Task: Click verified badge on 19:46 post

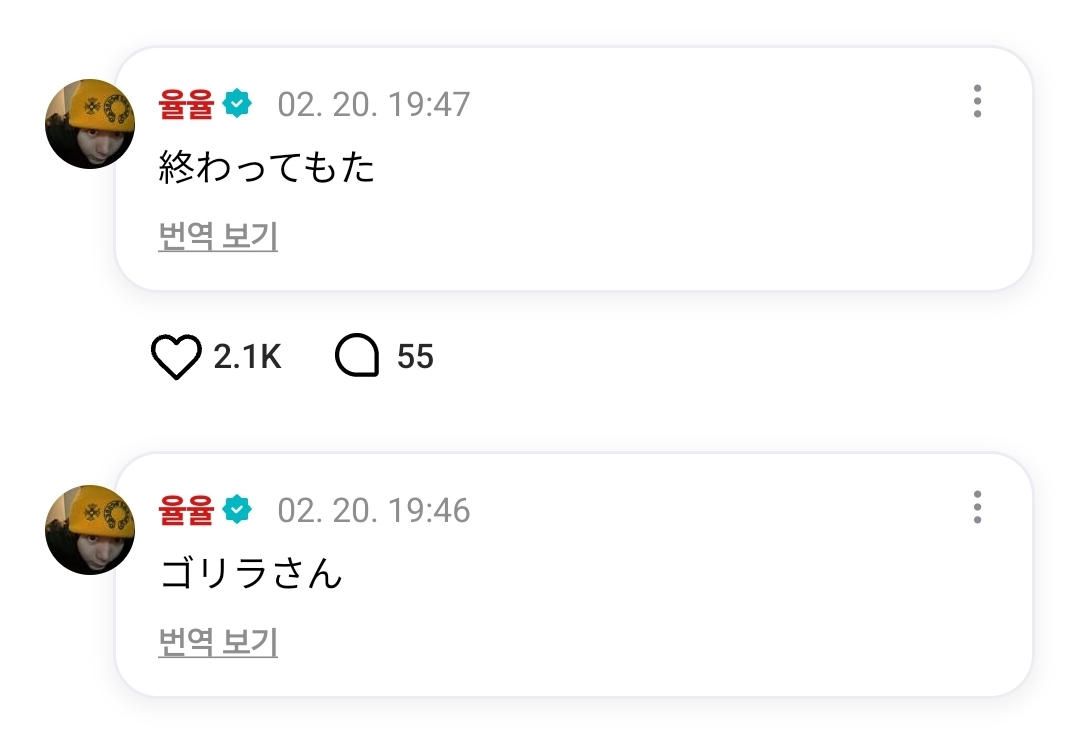Action: pyautogui.click(x=237, y=510)
